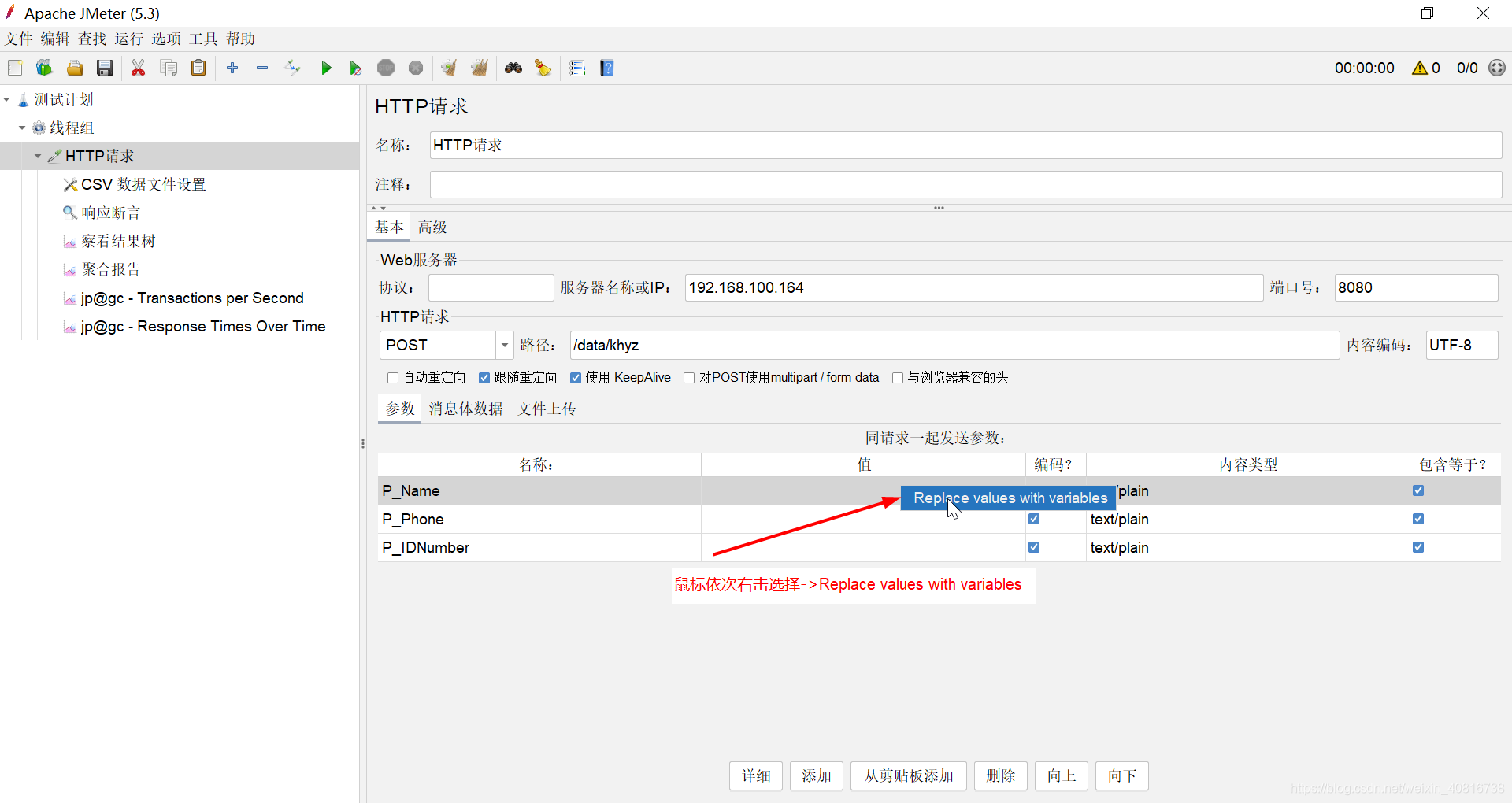
Task: Start the test with green play
Action: 326,68
